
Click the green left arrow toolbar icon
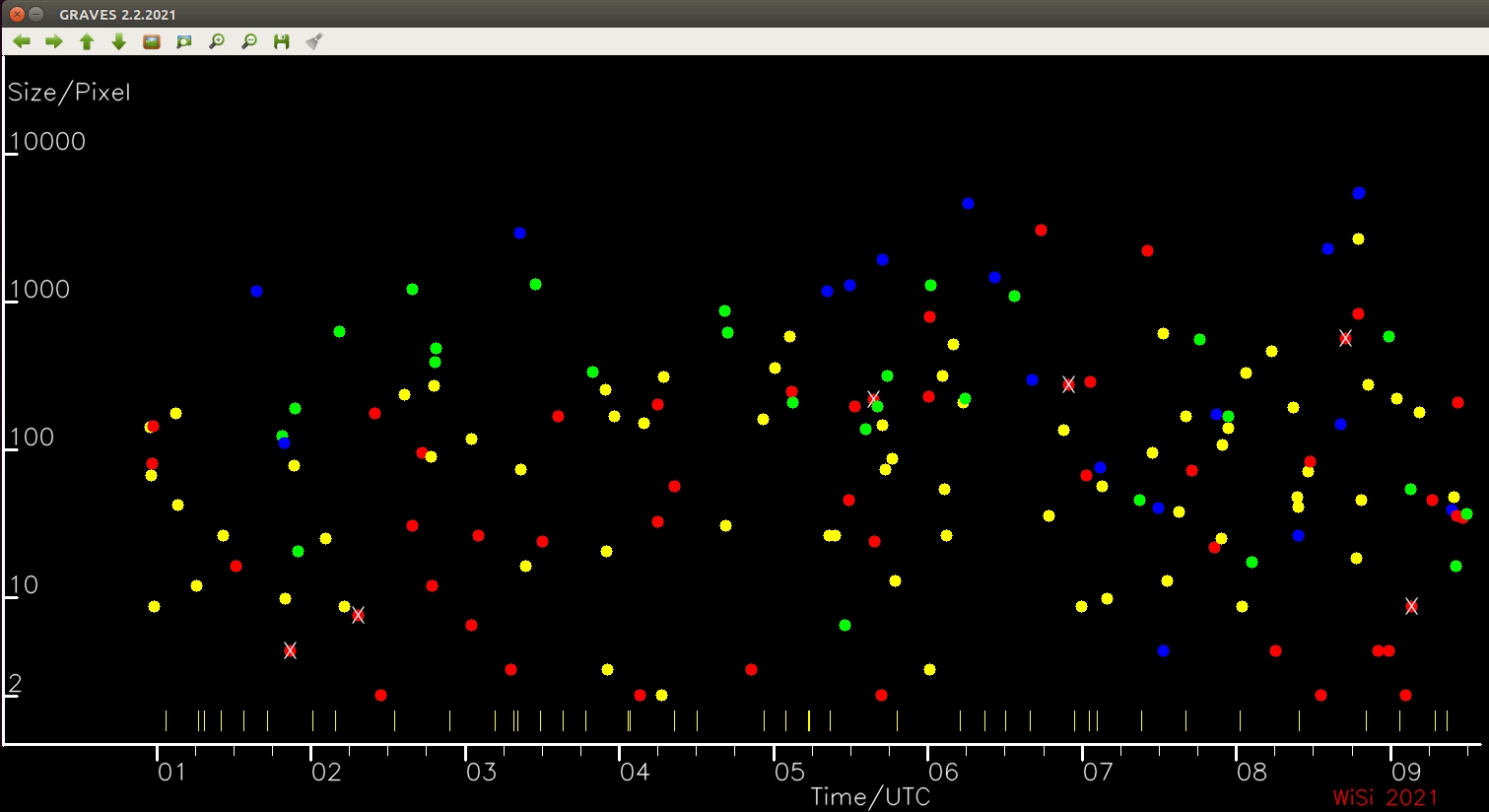22,41
